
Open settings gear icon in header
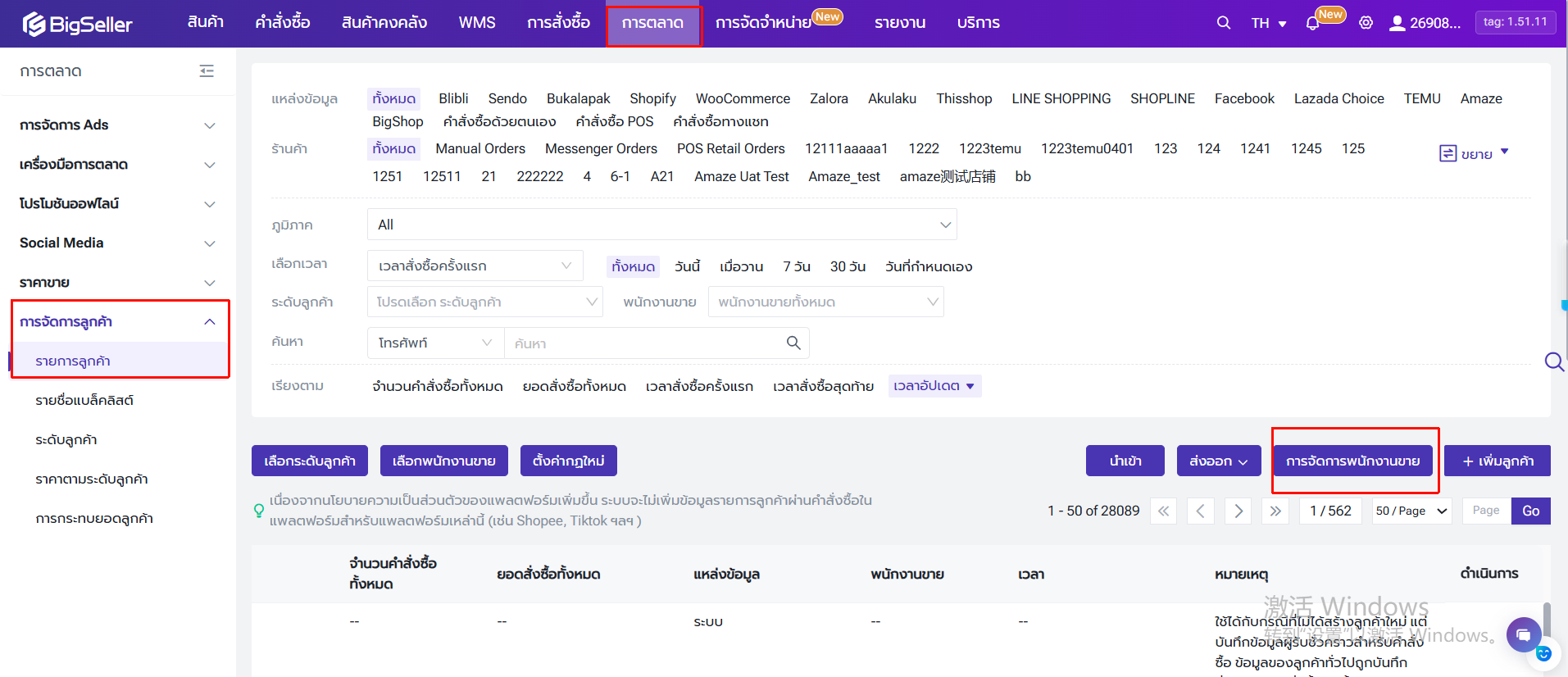click(x=1366, y=23)
